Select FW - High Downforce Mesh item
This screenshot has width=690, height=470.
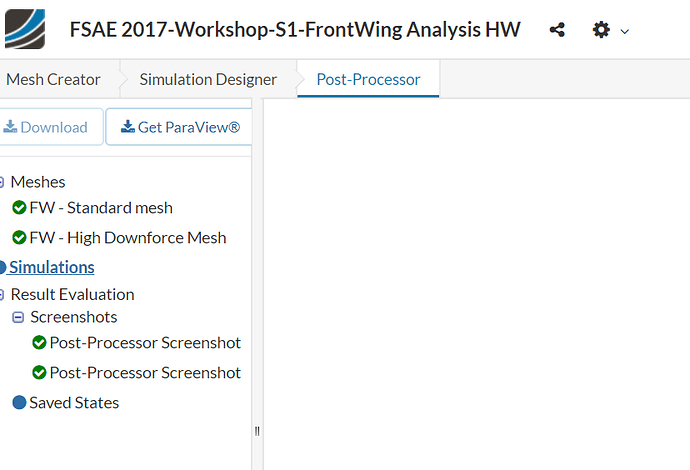128,238
